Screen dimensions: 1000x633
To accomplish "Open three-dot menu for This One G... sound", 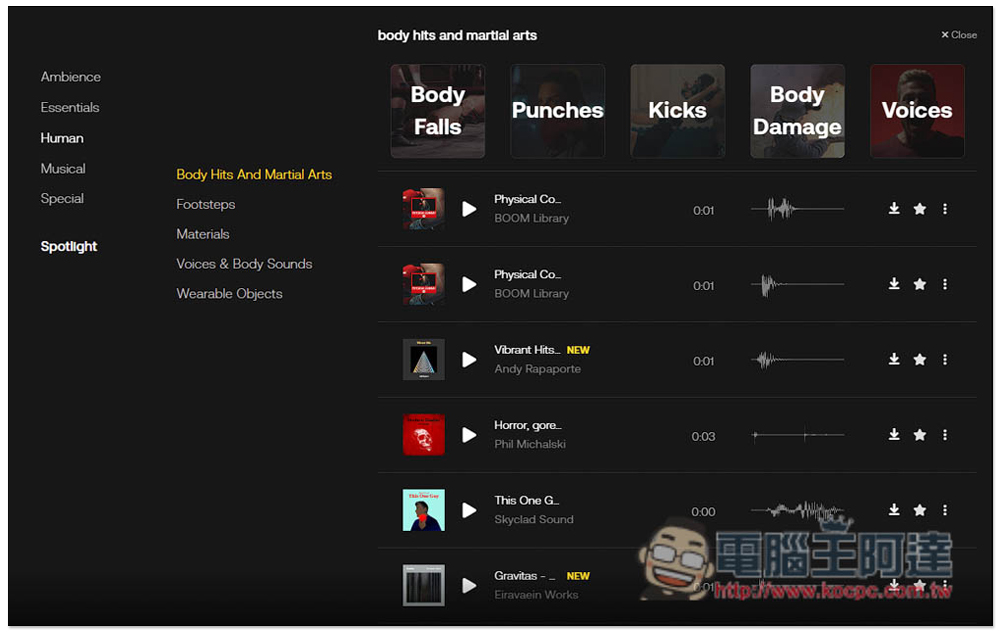I will pos(945,510).
